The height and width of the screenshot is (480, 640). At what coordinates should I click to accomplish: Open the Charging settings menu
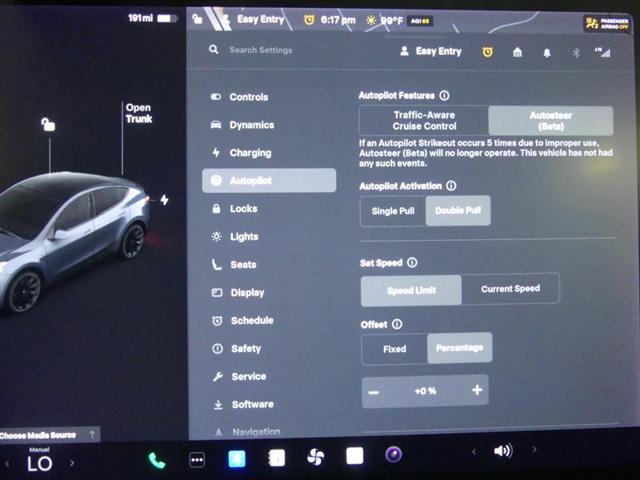pos(269,153)
